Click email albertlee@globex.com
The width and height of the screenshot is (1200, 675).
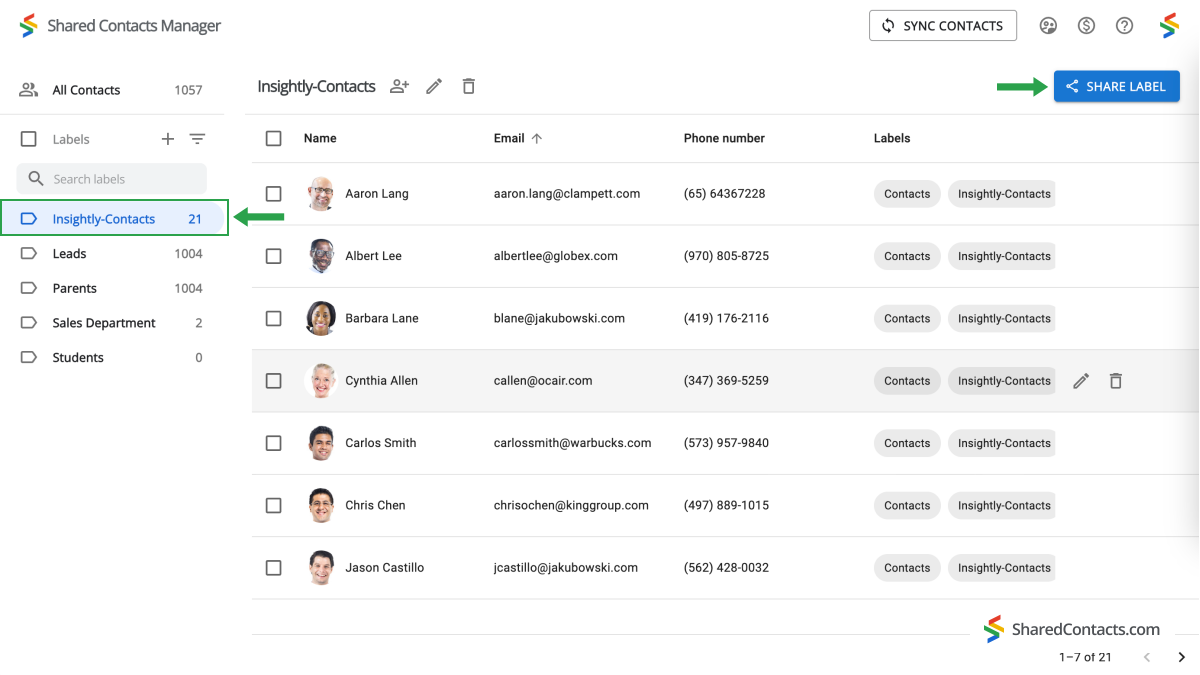coord(556,256)
